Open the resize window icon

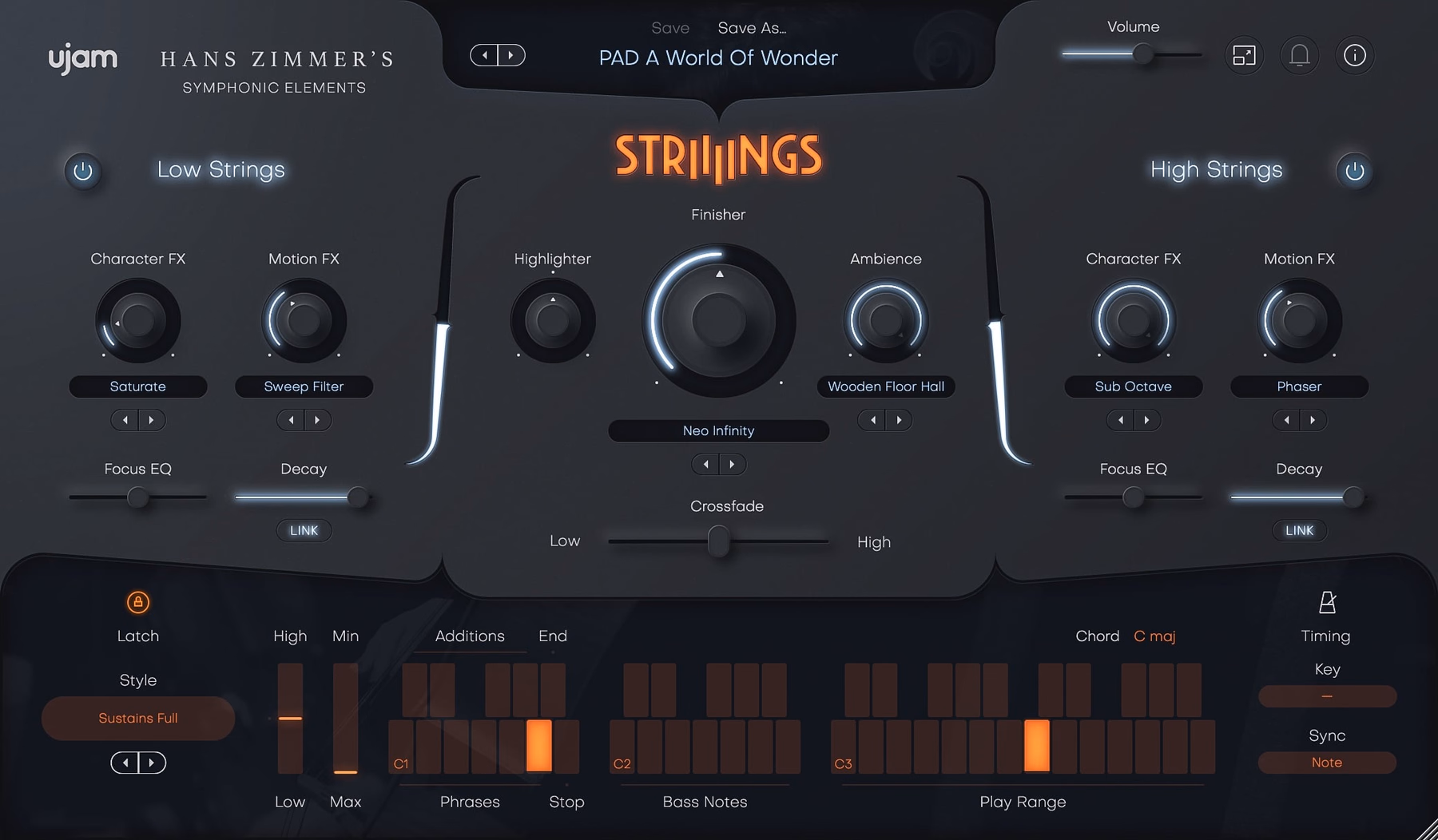1244,55
